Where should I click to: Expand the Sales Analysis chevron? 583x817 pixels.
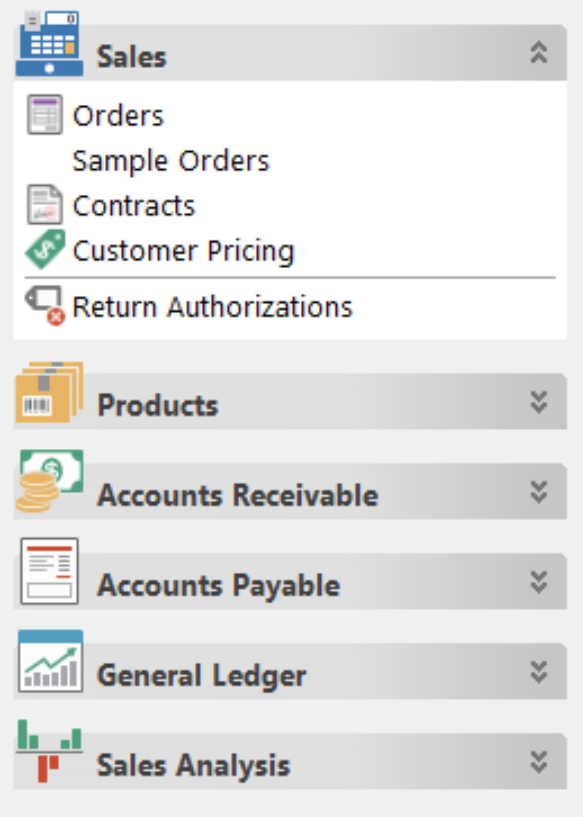[539, 762]
